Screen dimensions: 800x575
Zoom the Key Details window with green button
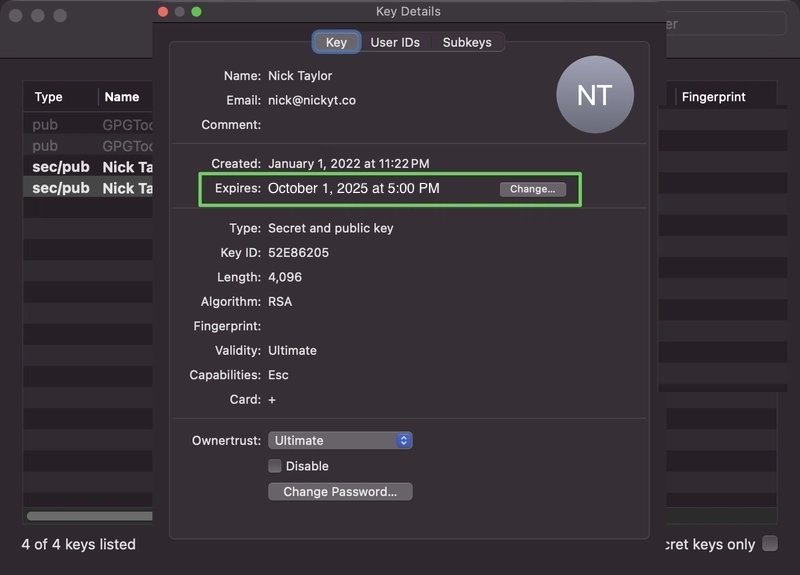(196, 12)
